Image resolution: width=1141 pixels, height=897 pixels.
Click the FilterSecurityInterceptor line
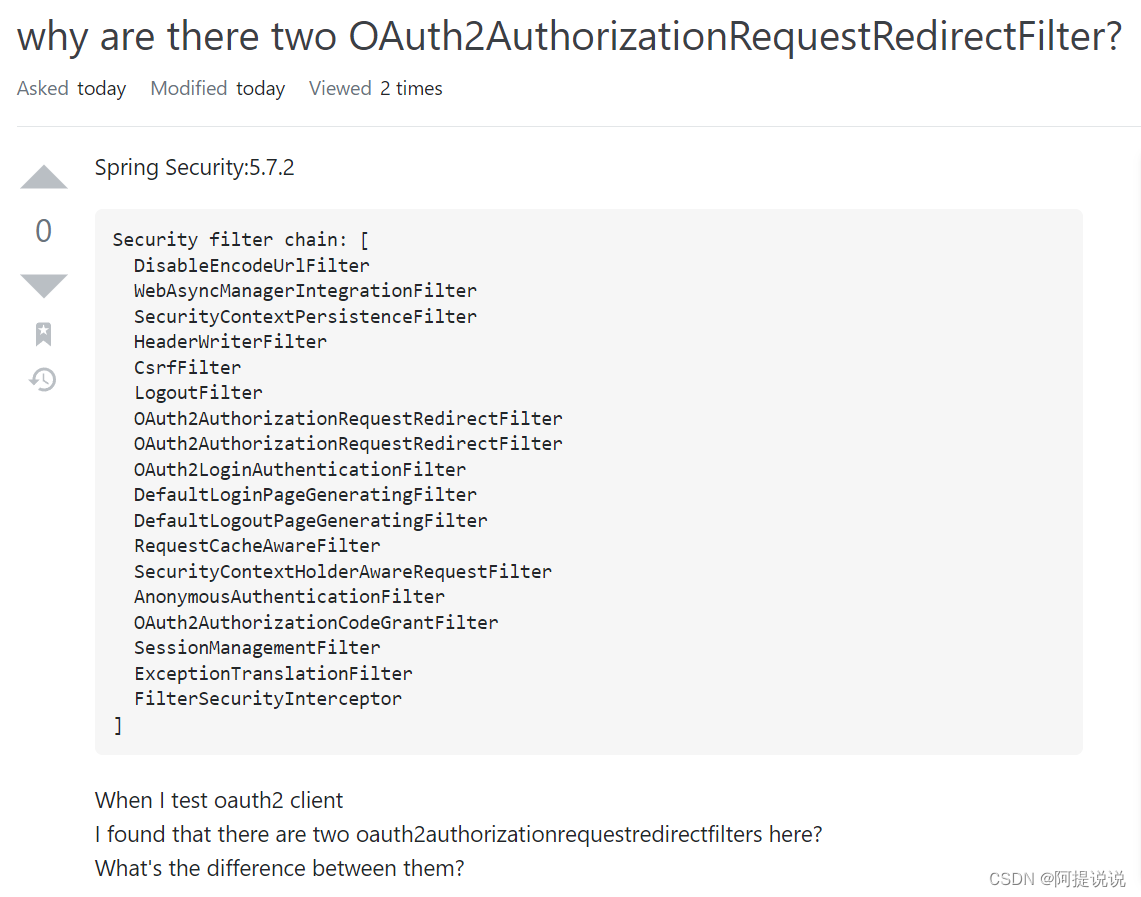click(x=267, y=698)
